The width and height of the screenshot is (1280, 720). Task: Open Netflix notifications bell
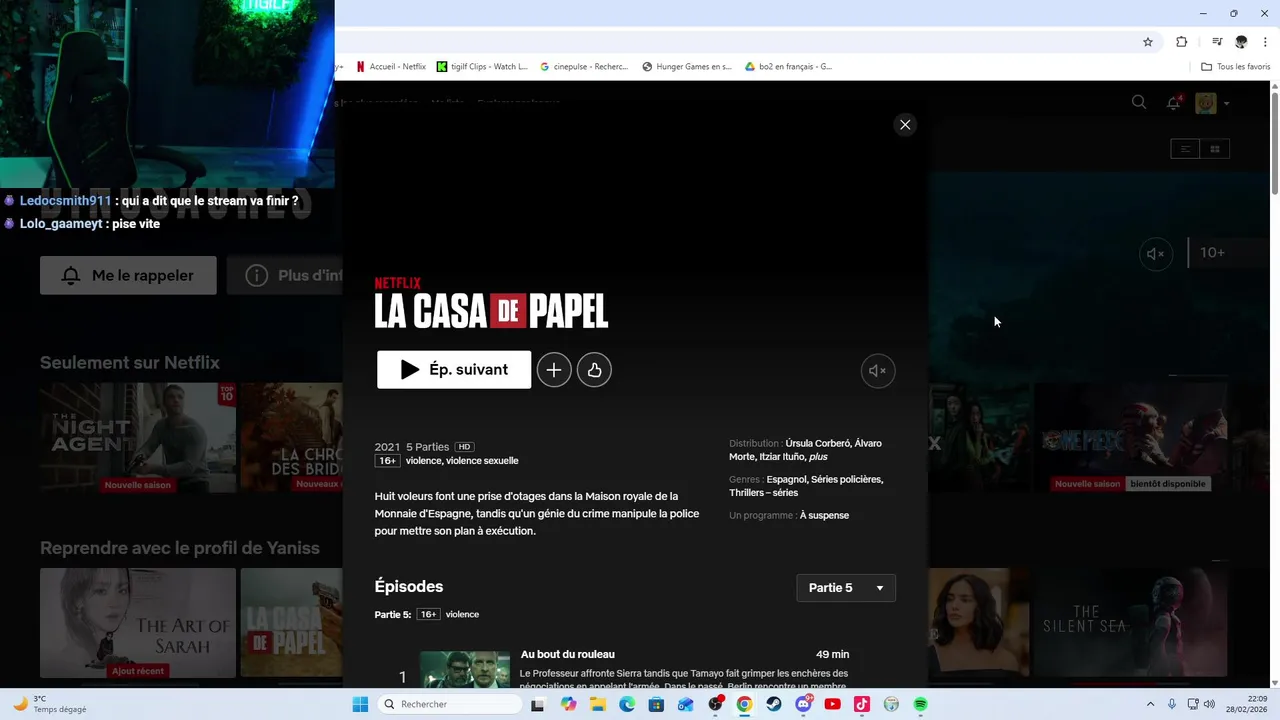tap(1174, 103)
